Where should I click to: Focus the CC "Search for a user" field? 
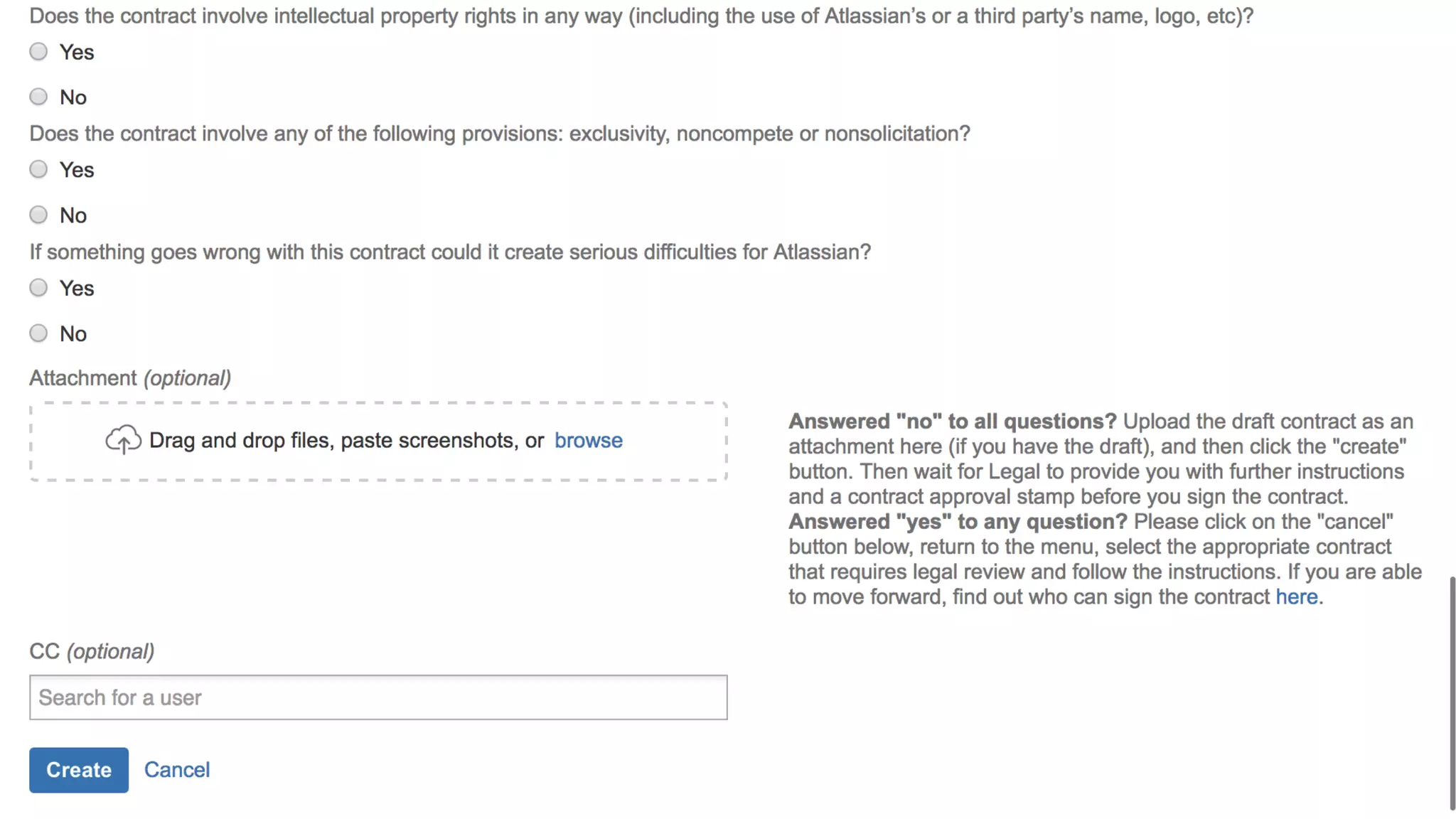[x=378, y=697]
